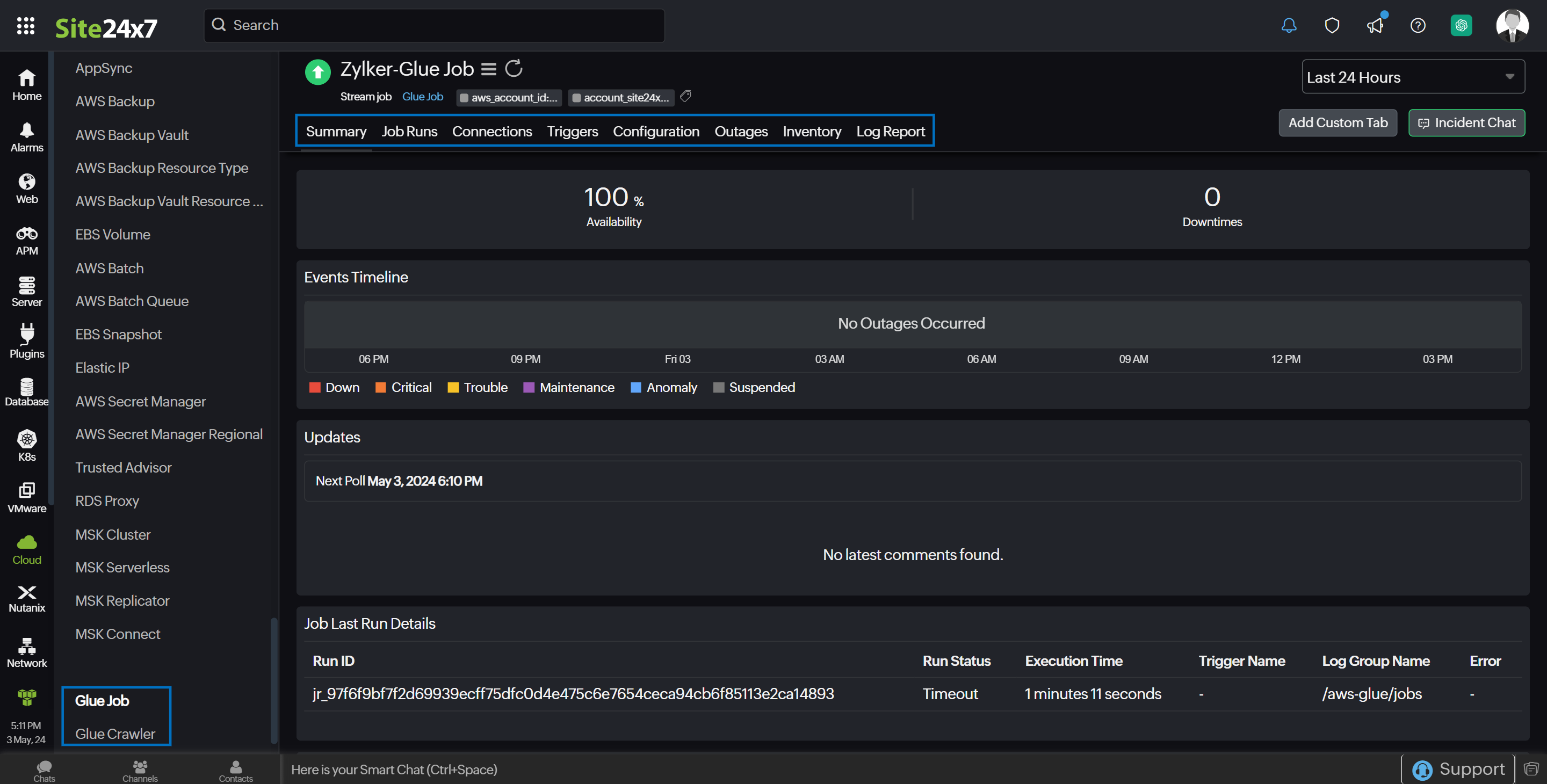Open the Incident Chat button
The width and height of the screenshot is (1547, 784).
coord(1466,122)
